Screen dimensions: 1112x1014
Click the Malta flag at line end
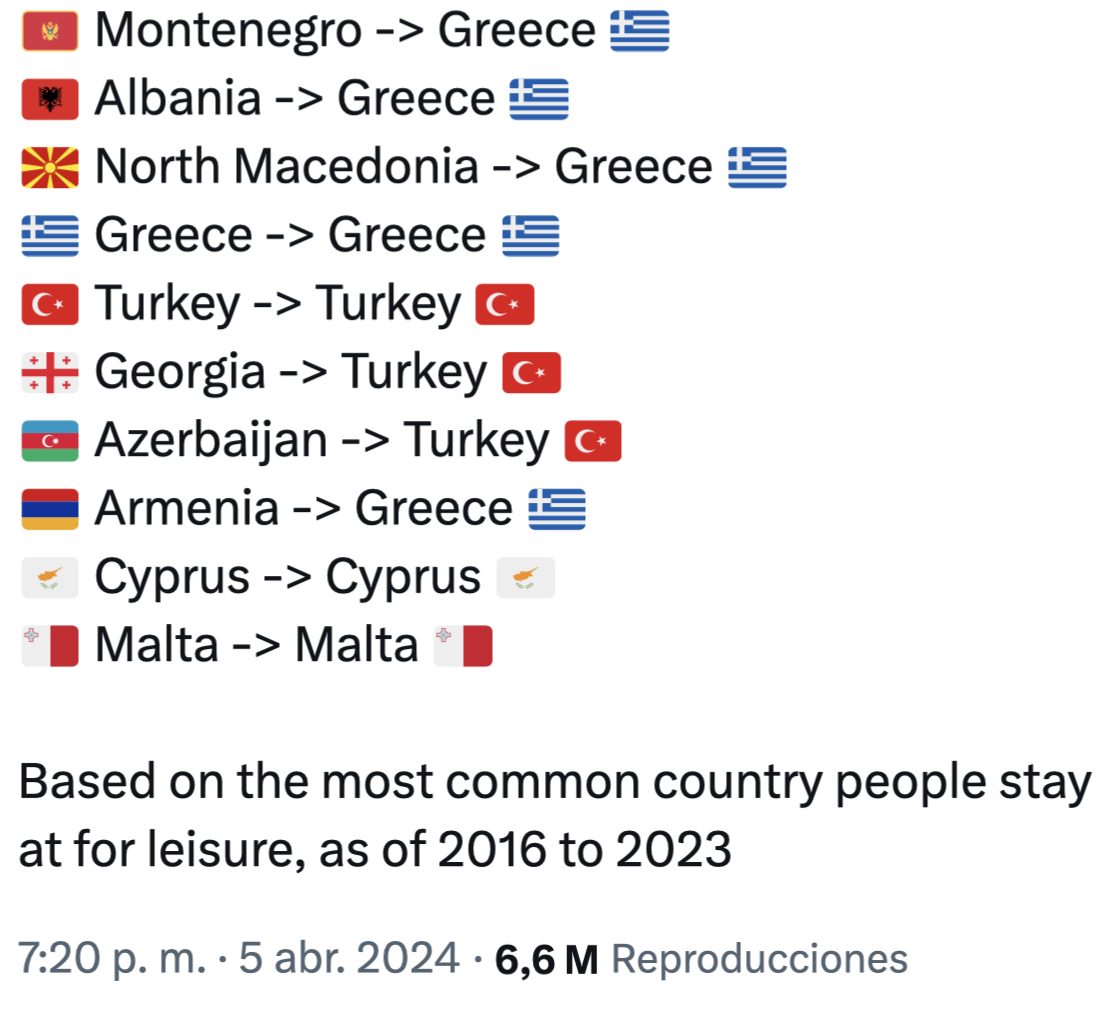pos(464,645)
